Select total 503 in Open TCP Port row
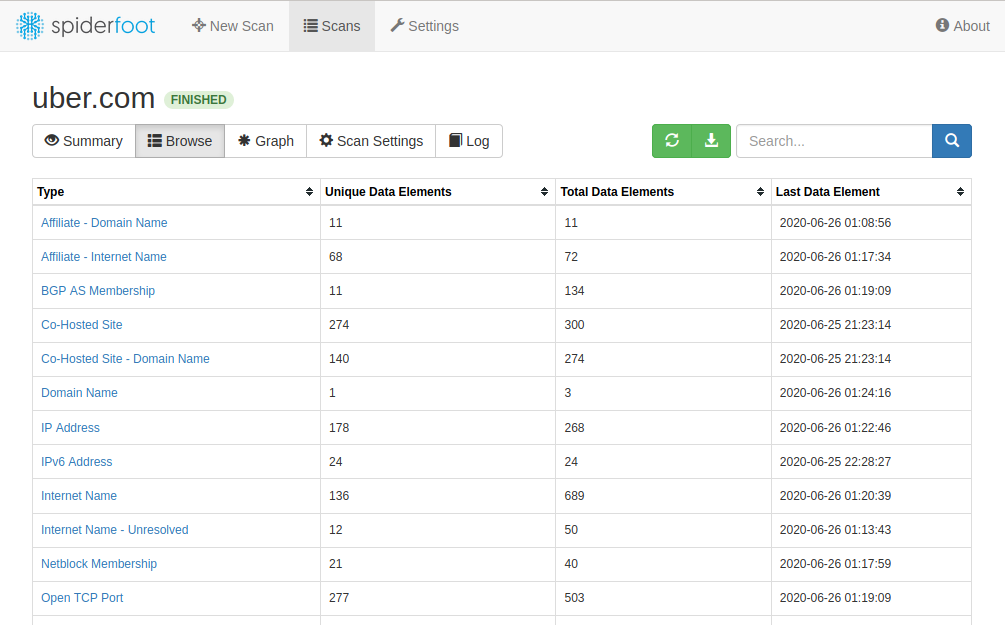Screen dimensions: 1005x625 pos(574,597)
